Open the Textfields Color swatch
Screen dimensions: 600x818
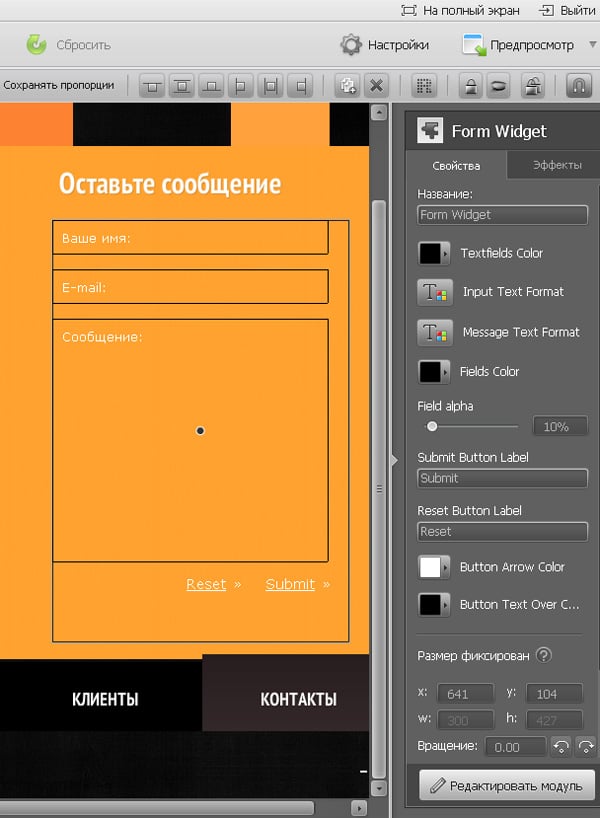click(434, 253)
